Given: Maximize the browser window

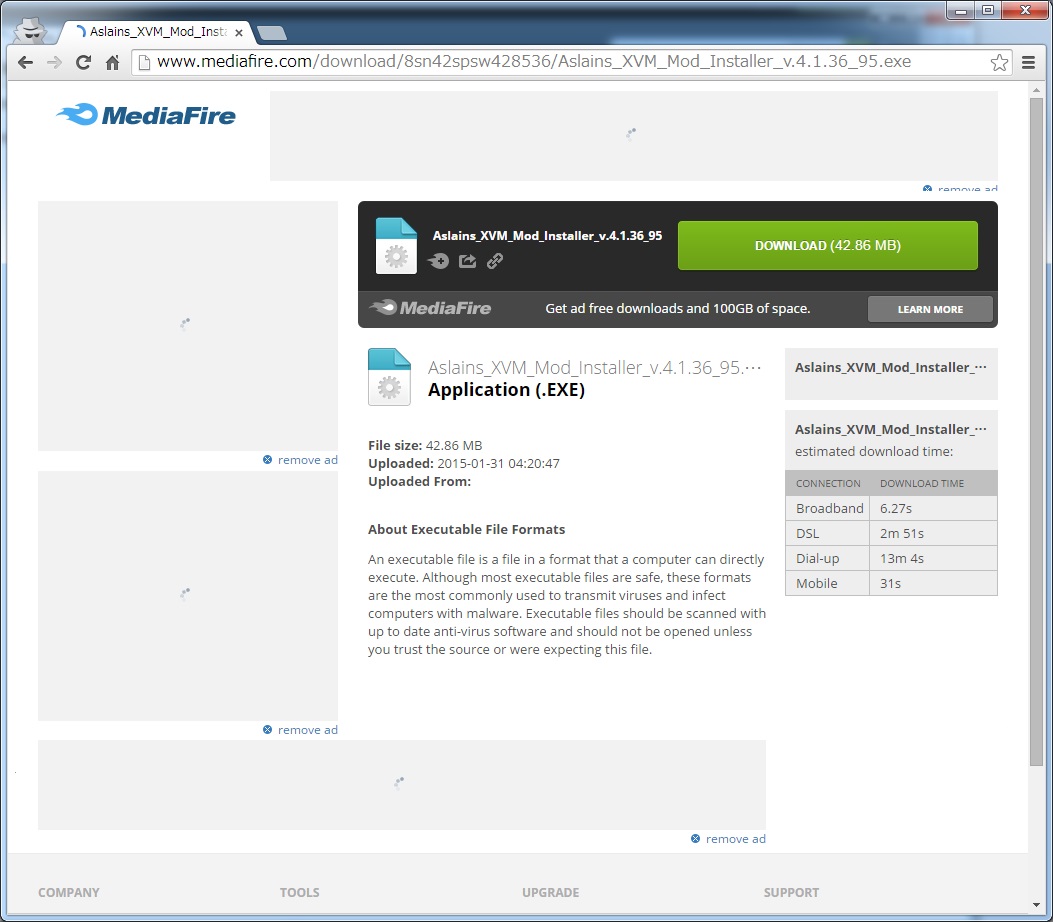Looking at the screenshot, I should pos(988,11).
